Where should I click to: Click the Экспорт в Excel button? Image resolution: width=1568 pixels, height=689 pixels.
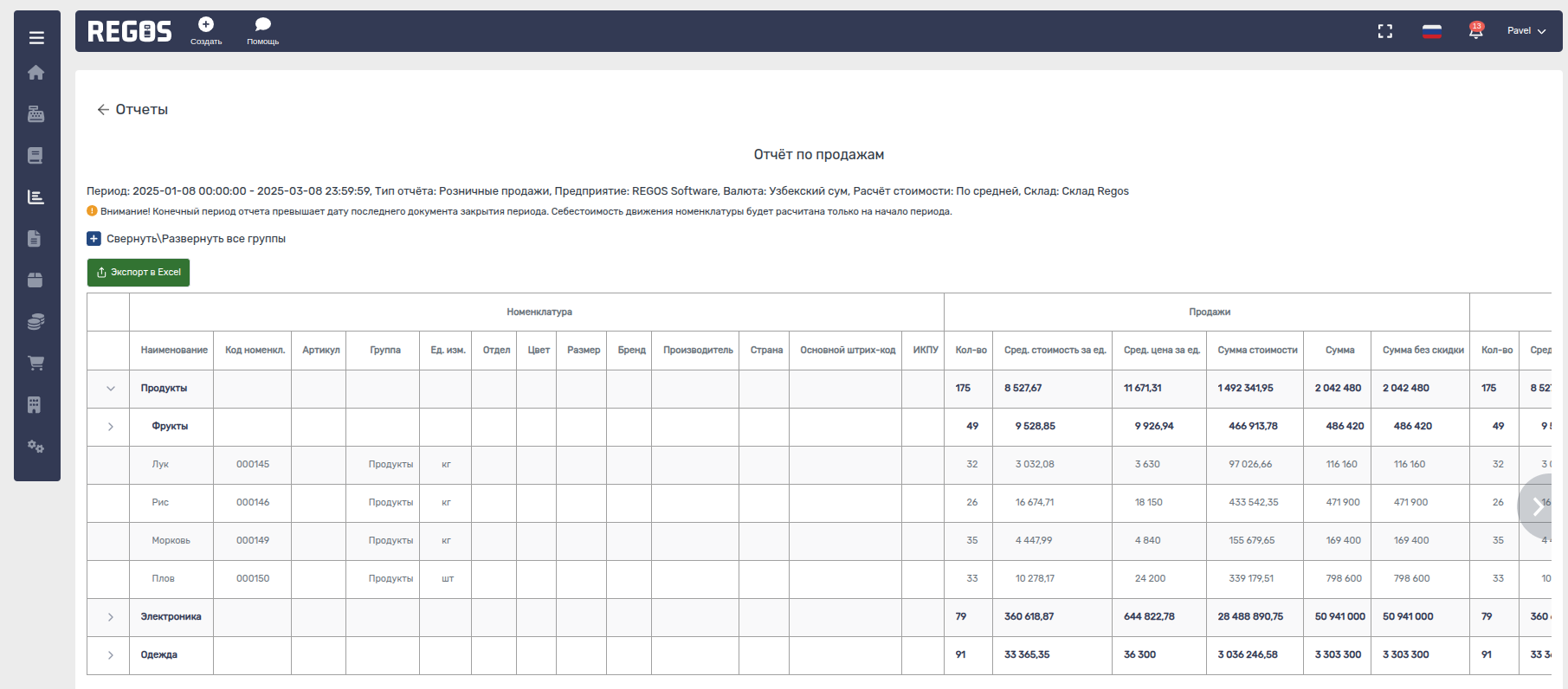tap(139, 273)
